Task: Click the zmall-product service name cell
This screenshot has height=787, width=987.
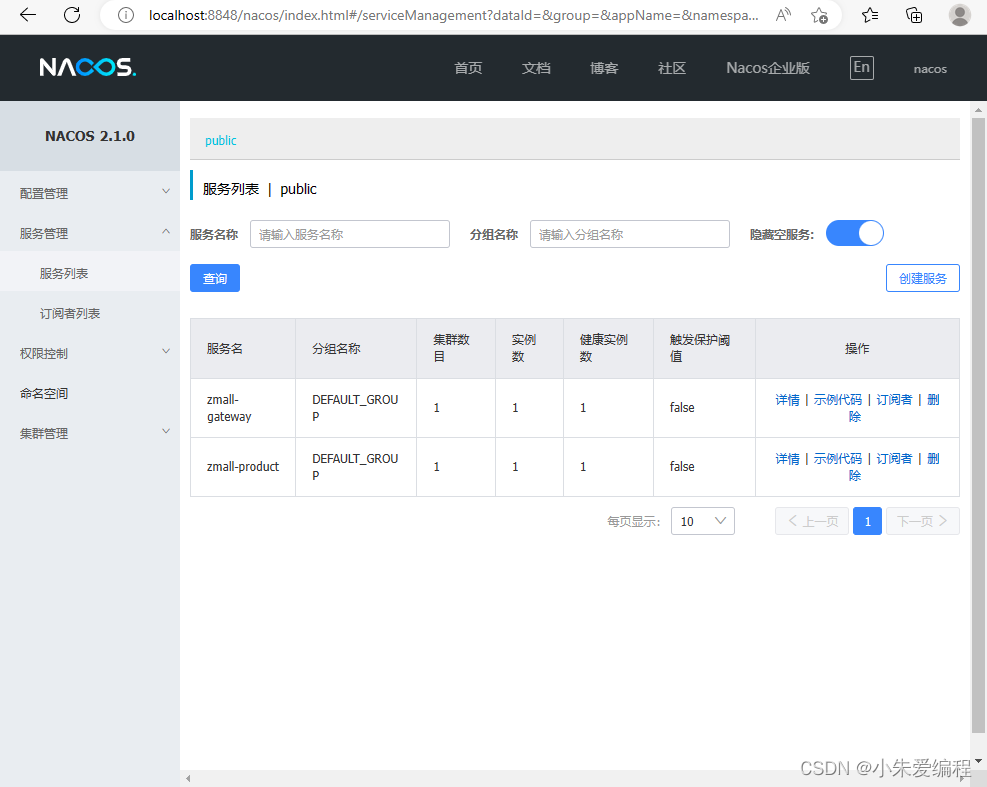Action: point(243,467)
